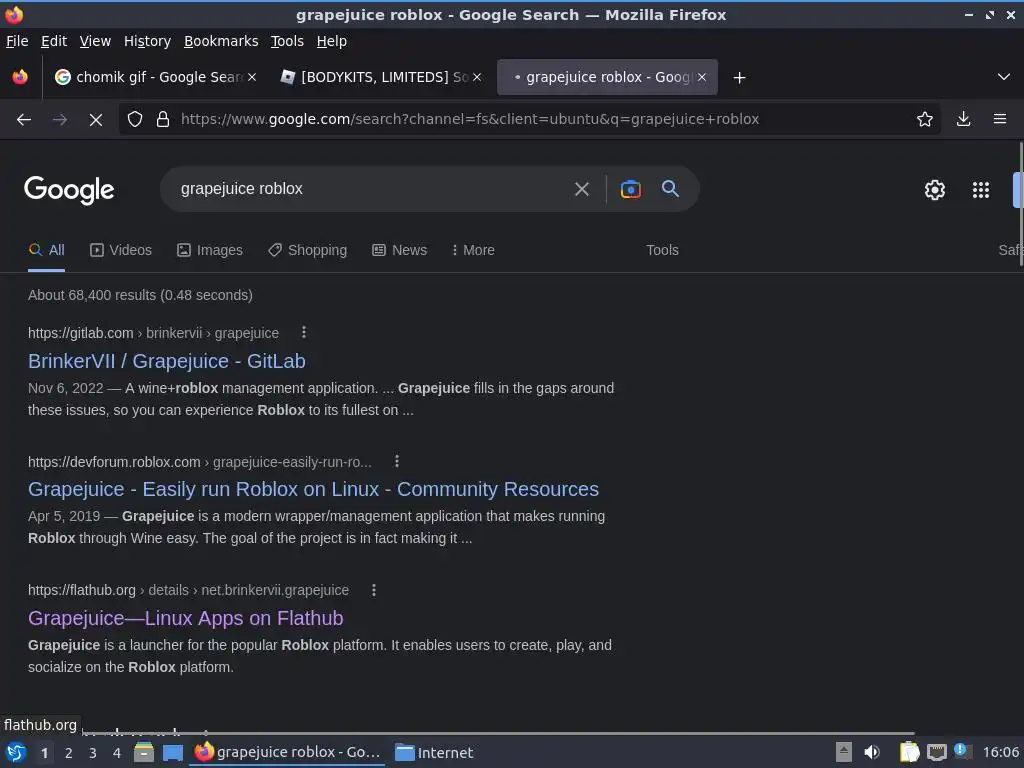Open BrinkerVII / Grapejuice - GitLab link
The image size is (1024, 768).
[x=167, y=361]
